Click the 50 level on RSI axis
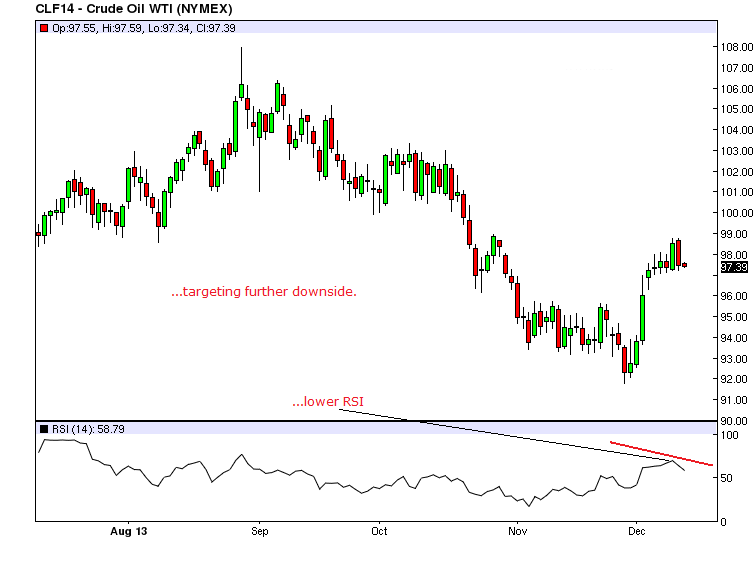Image resolution: width=755 pixels, height=562 pixels. click(x=728, y=478)
